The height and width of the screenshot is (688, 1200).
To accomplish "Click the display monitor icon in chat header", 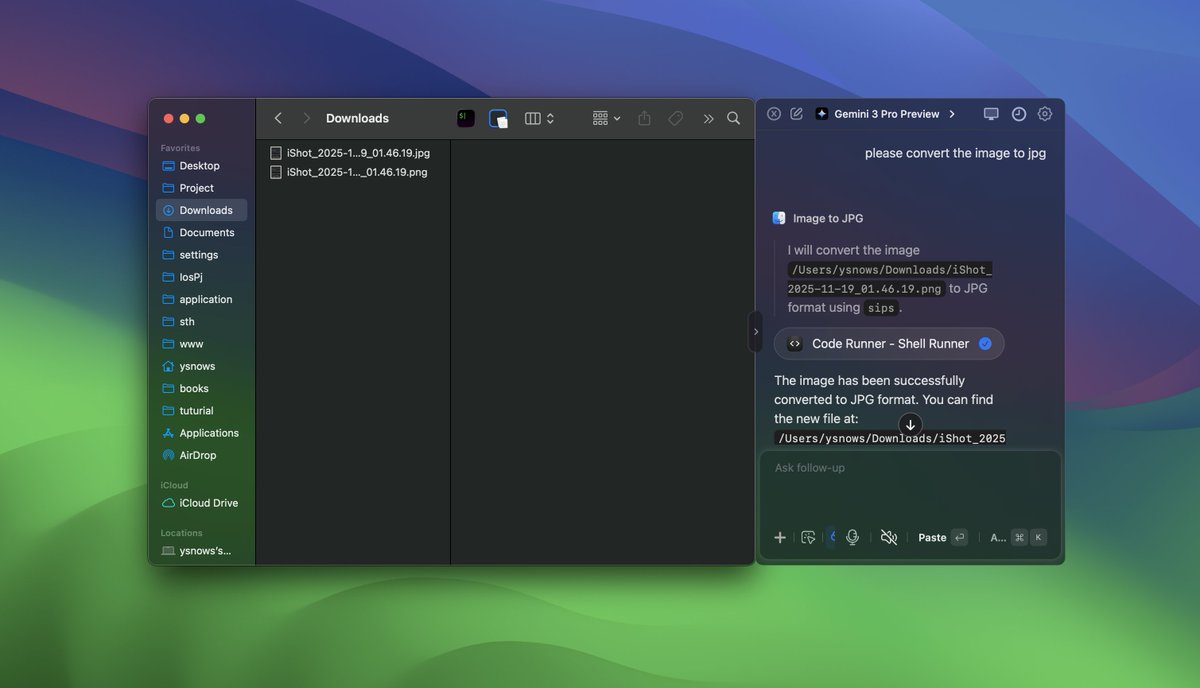I will 991,114.
